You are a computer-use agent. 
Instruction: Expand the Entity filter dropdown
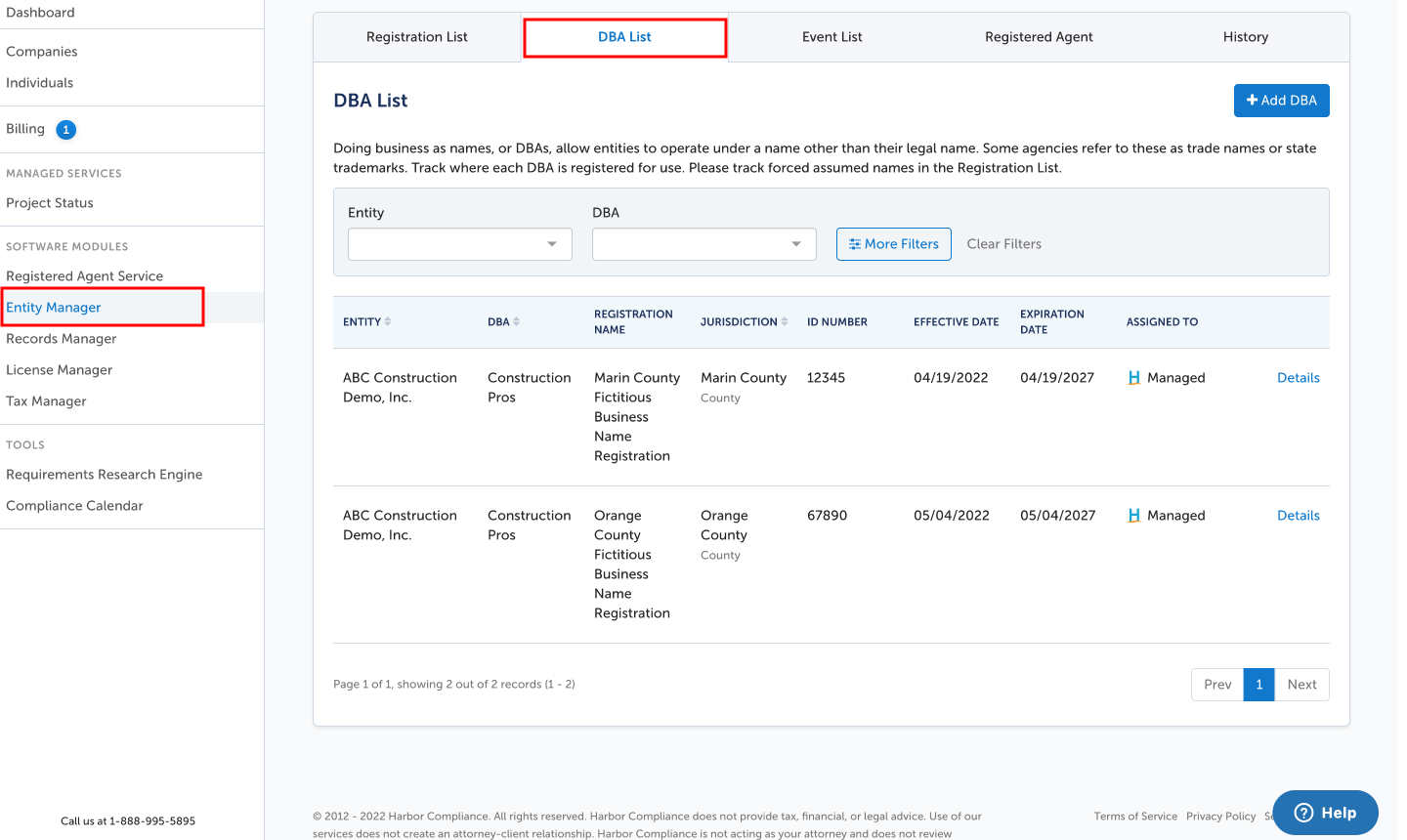(x=460, y=244)
